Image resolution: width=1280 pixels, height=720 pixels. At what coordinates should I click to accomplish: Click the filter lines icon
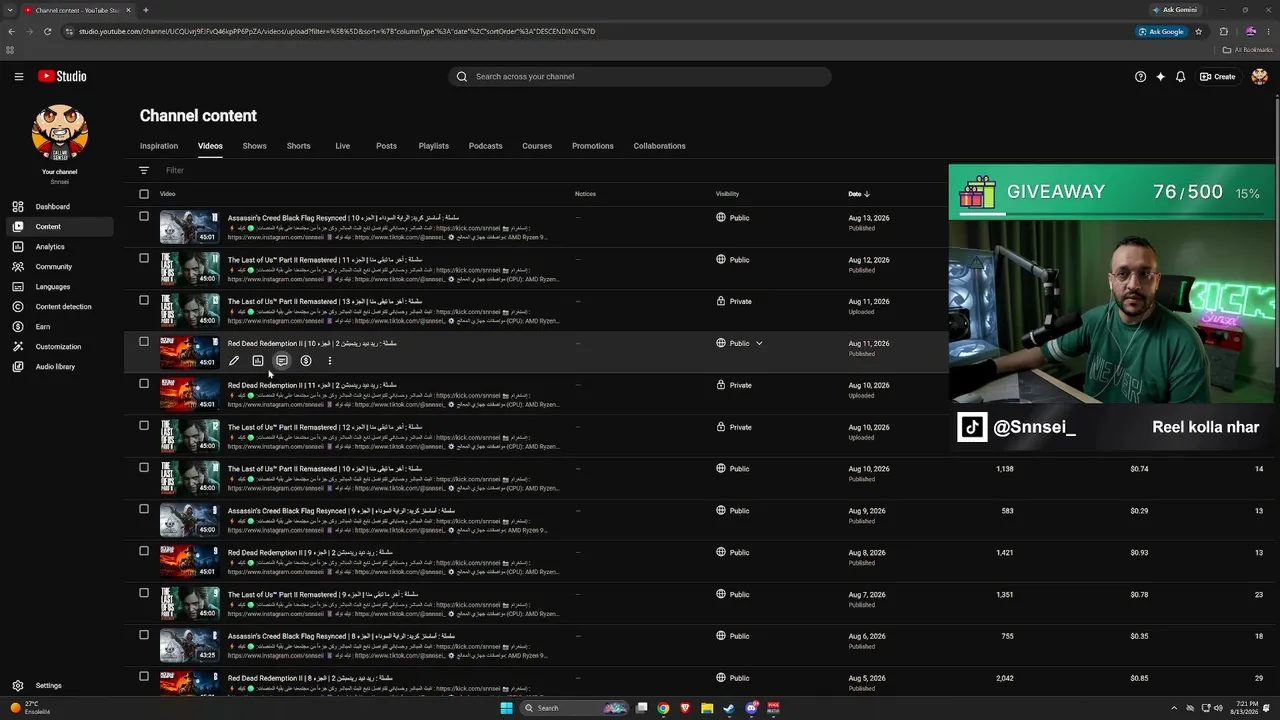[x=144, y=171]
